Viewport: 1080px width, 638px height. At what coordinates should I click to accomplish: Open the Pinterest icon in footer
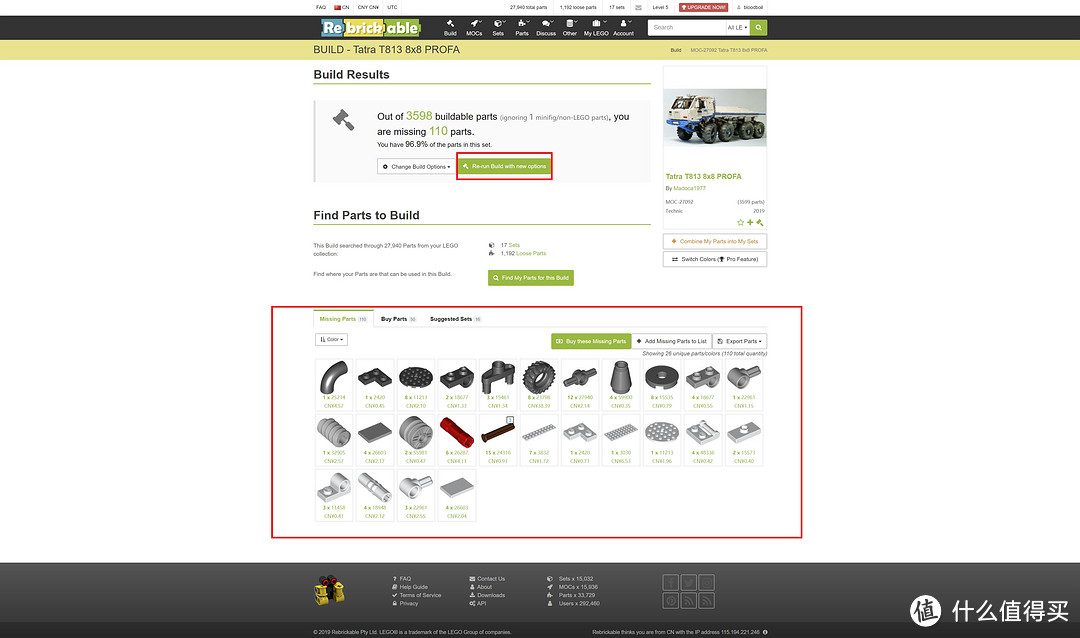point(671,601)
